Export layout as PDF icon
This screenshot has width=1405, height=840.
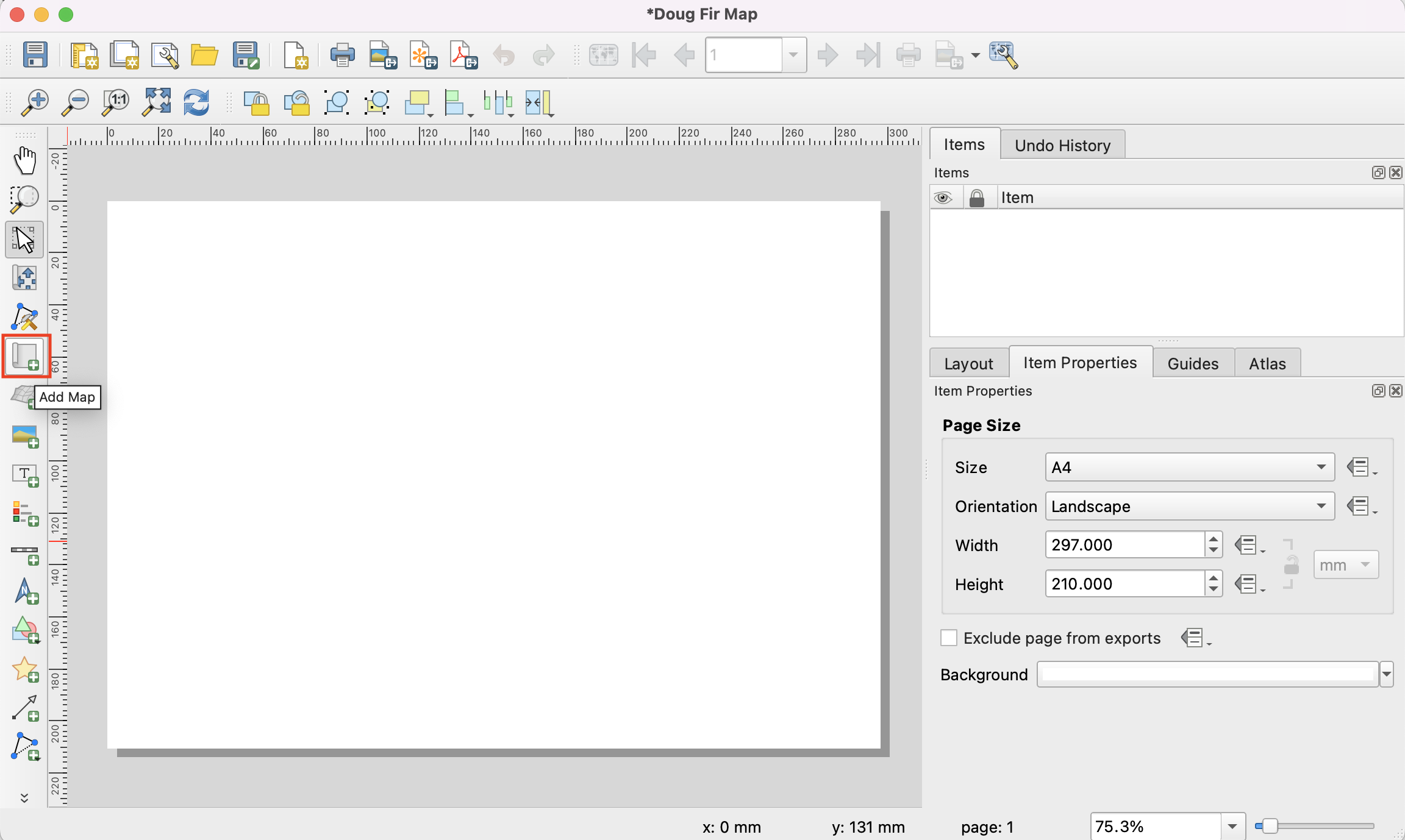463,55
